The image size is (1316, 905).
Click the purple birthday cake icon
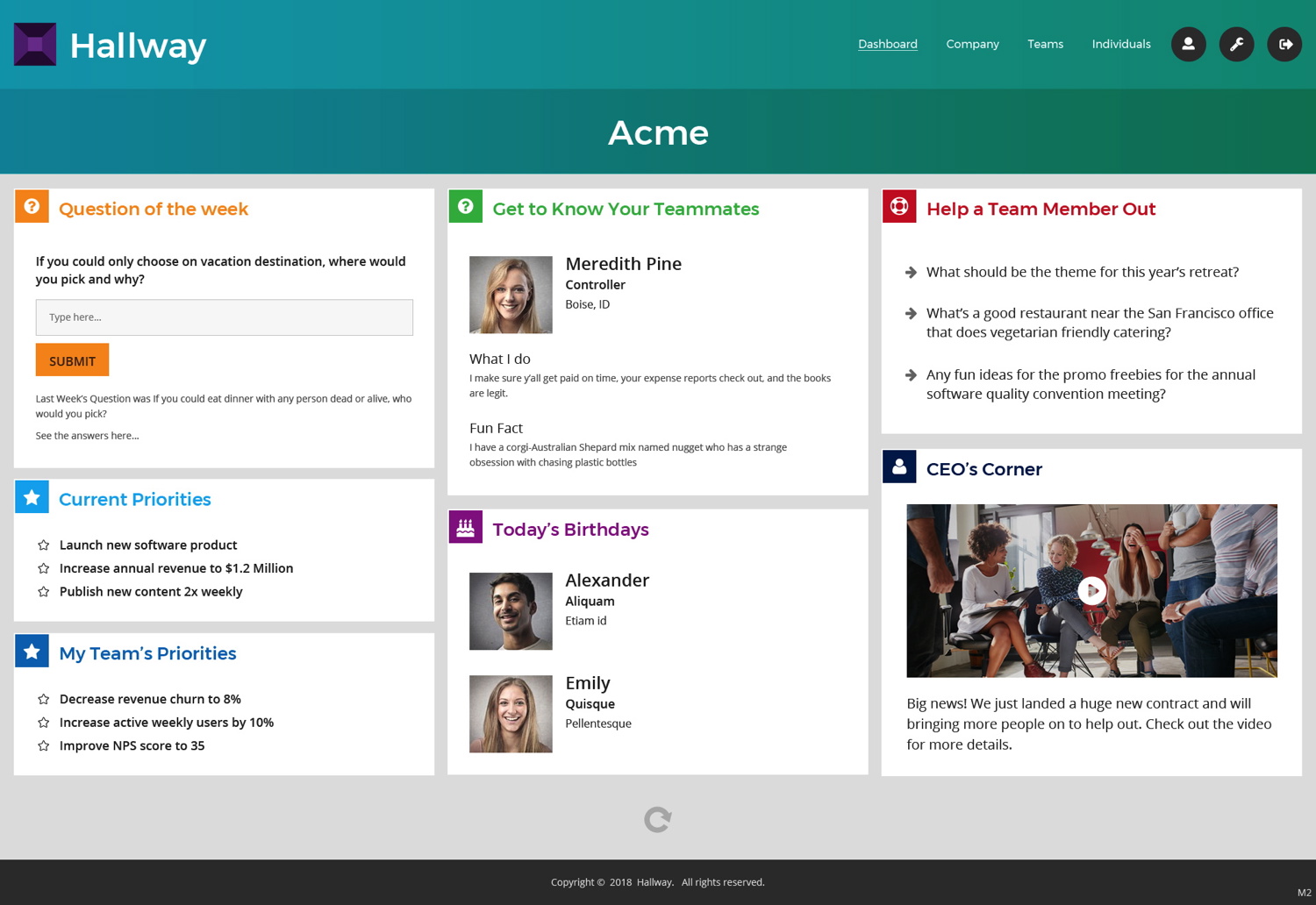click(x=465, y=527)
